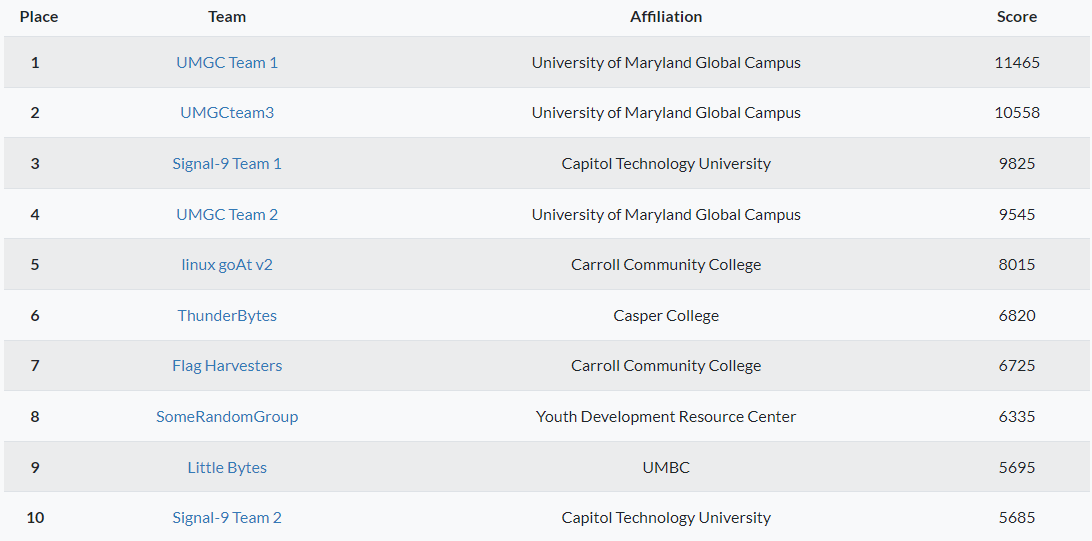Open the Little Bytes team link
Viewport: 1092px width, 541px height.
(x=227, y=467)
